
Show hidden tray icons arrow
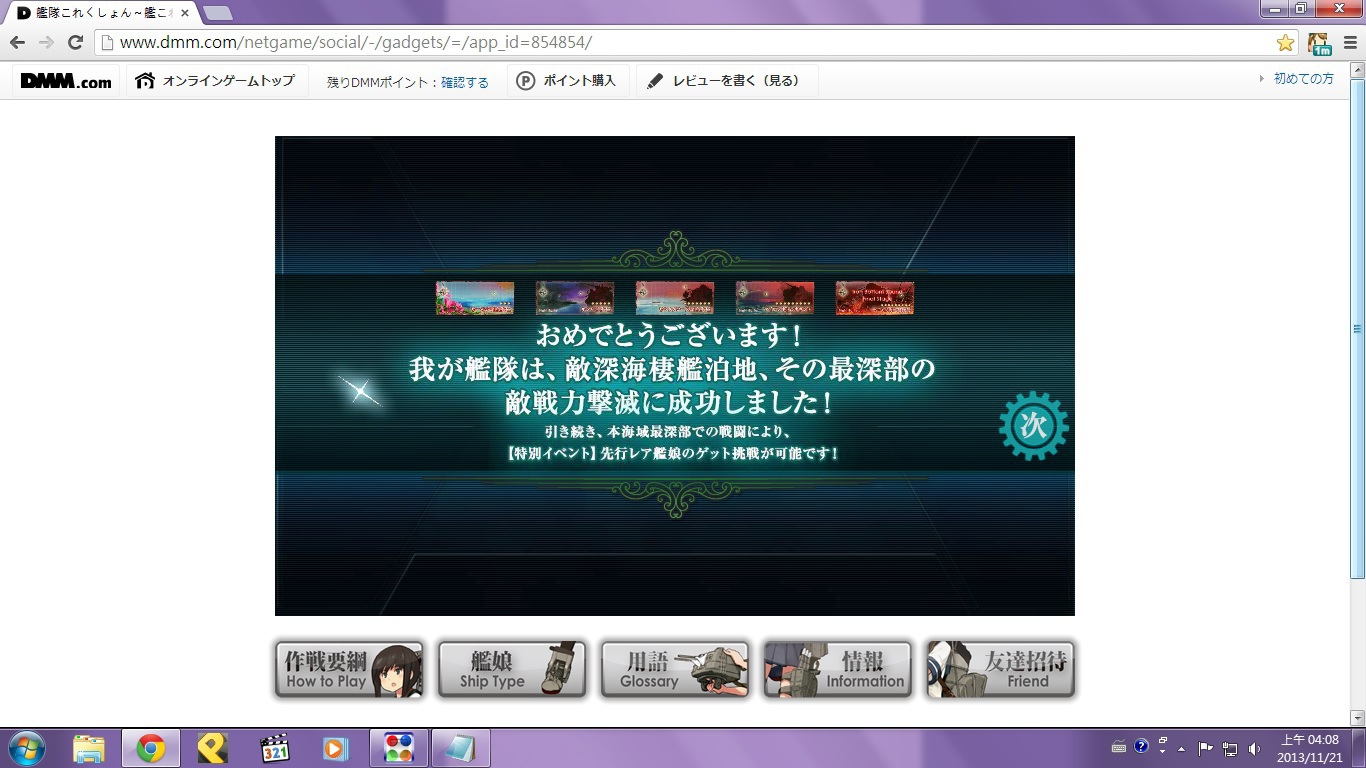click(x=1181, y=748)
